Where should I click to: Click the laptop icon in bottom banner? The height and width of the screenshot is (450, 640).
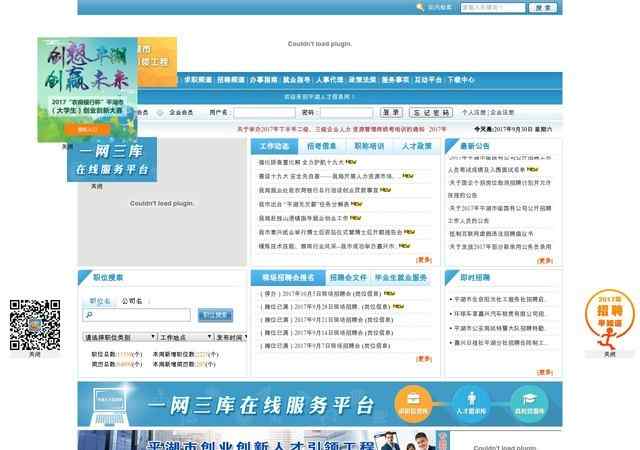tap(107, 404)
